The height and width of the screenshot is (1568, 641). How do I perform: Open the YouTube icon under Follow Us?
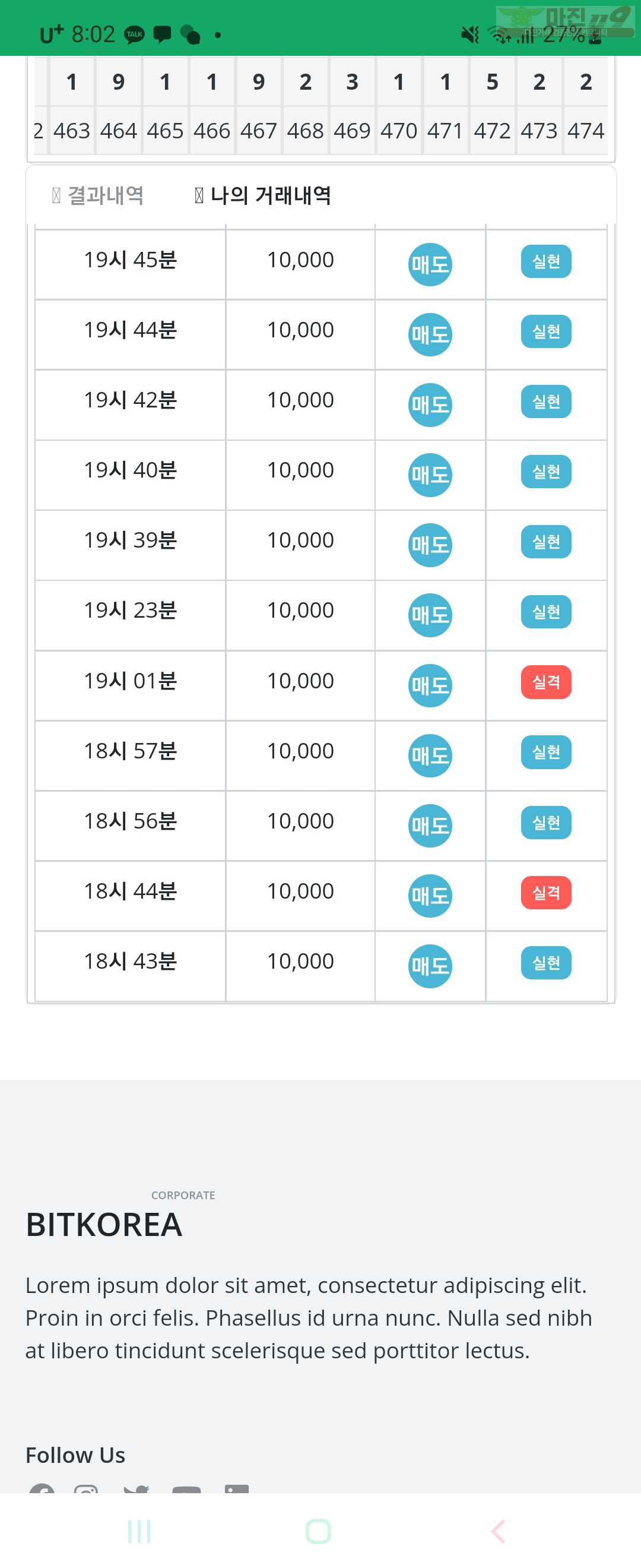(x=187, y=1489)
